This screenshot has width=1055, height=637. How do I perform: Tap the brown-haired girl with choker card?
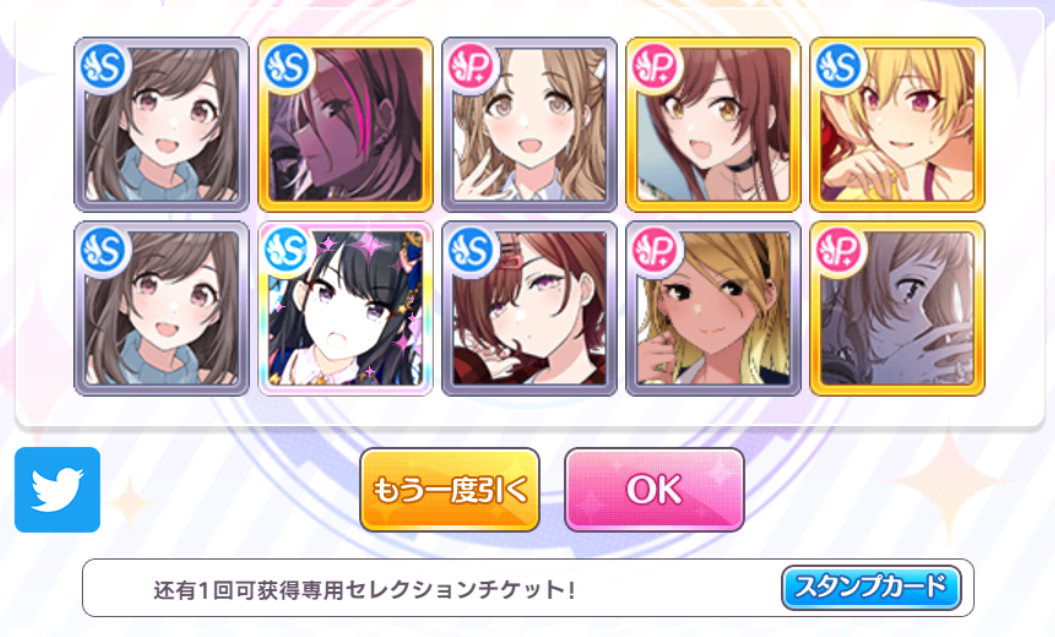pos(713,124)
